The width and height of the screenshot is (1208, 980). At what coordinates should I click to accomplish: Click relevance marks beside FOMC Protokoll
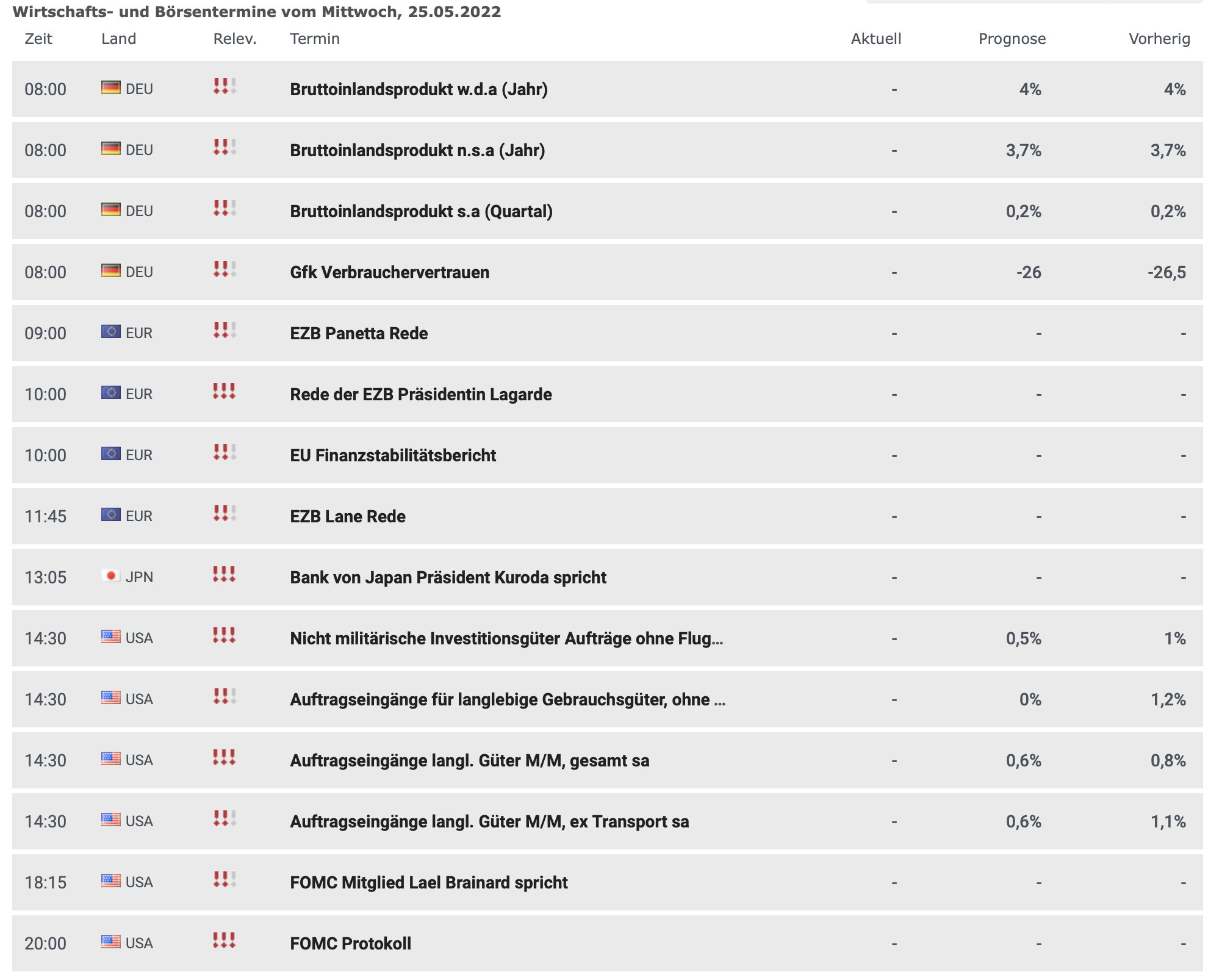[224, 940]
